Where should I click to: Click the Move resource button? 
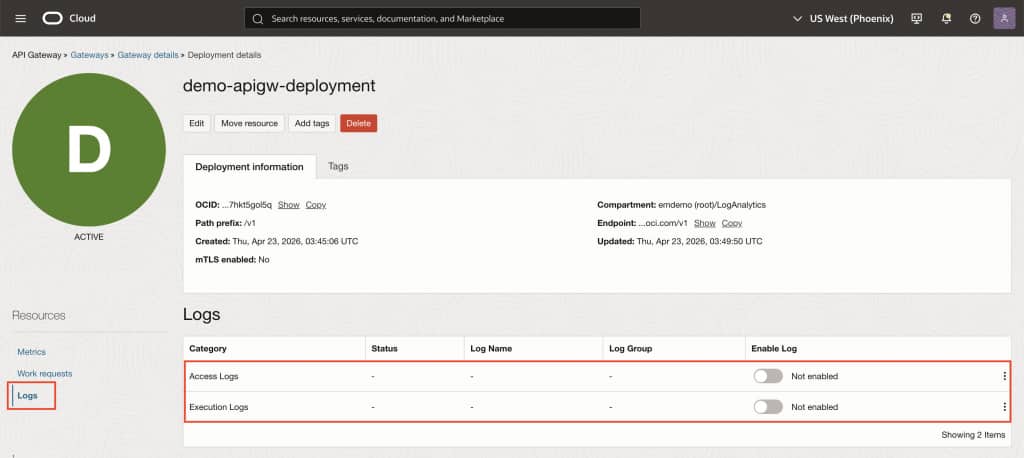tap(249, 123)
